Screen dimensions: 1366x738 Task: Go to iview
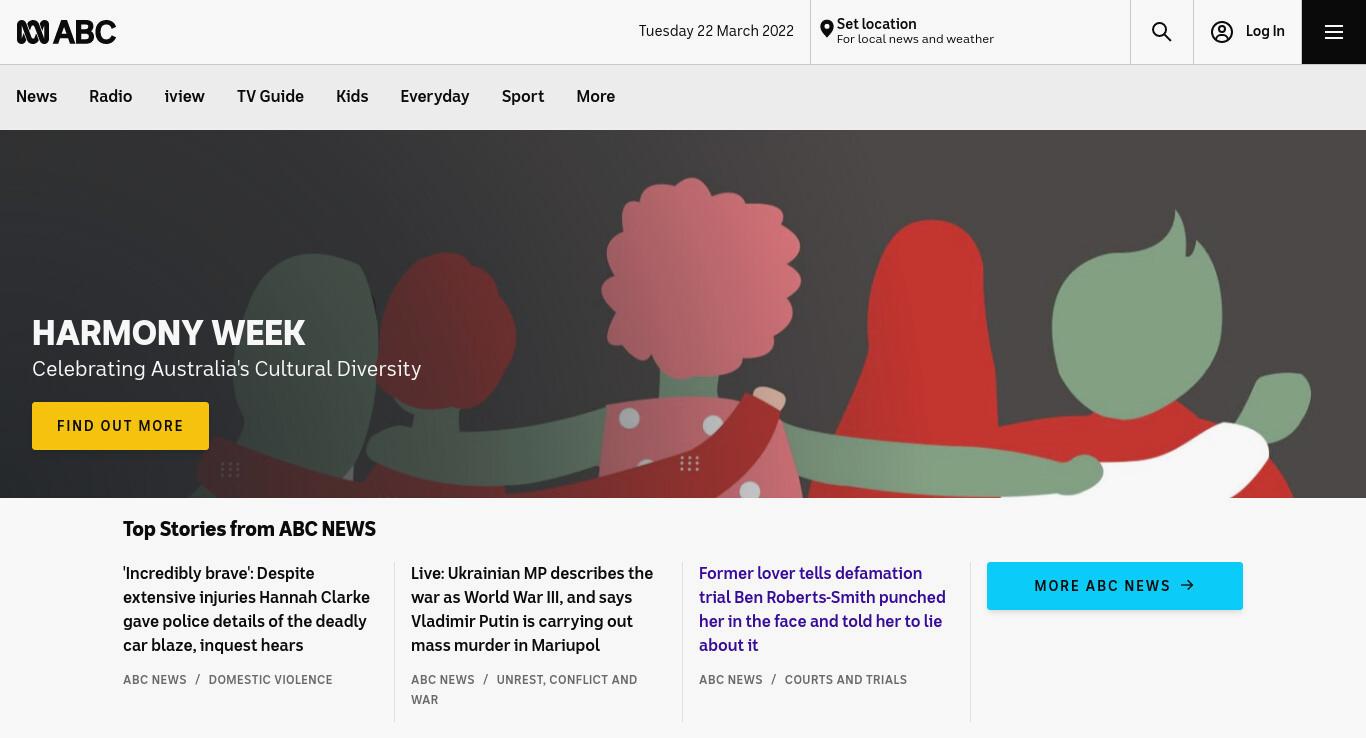tap(184, 97)
